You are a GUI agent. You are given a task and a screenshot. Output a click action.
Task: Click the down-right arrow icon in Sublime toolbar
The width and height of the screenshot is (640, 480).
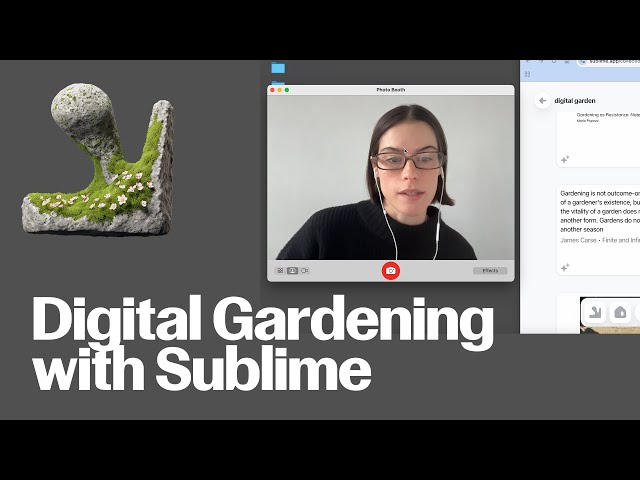coord(595,313)
